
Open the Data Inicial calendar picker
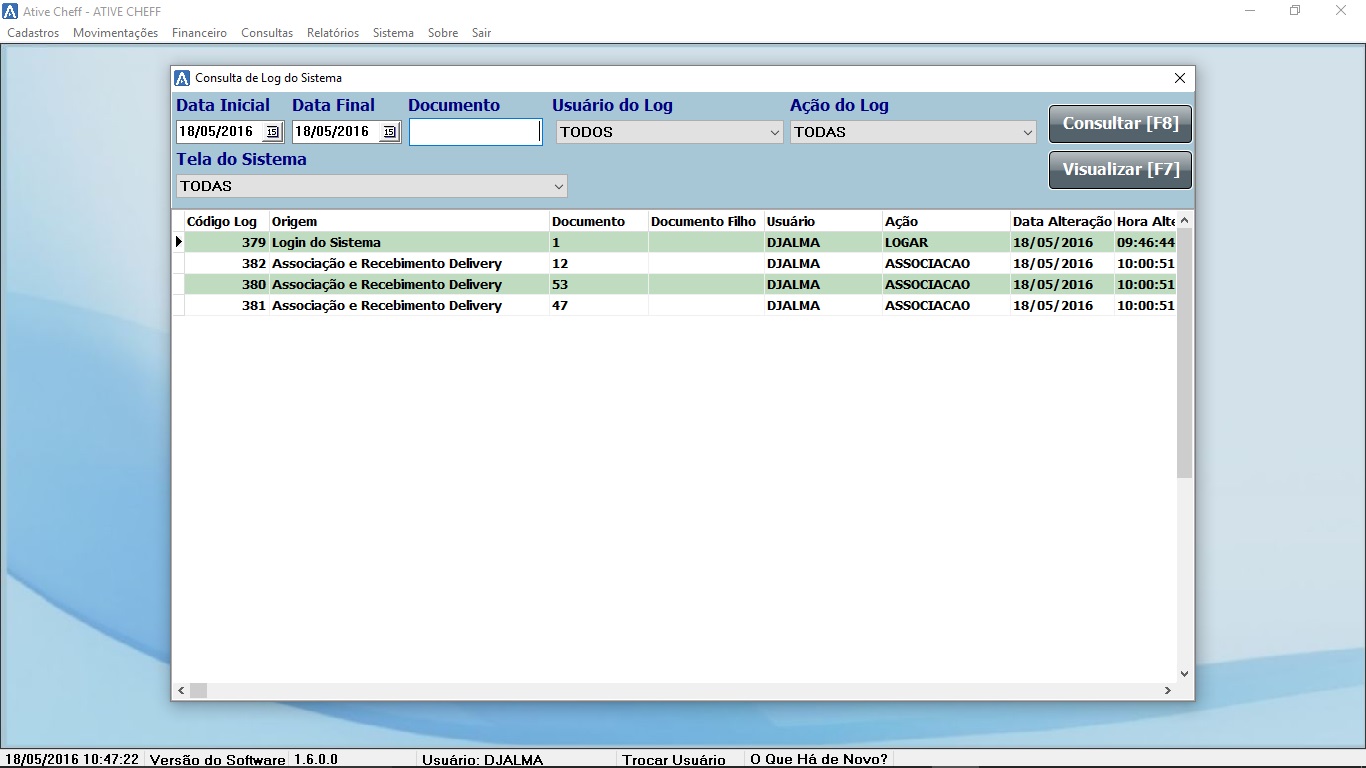click(x=272, y=132)
